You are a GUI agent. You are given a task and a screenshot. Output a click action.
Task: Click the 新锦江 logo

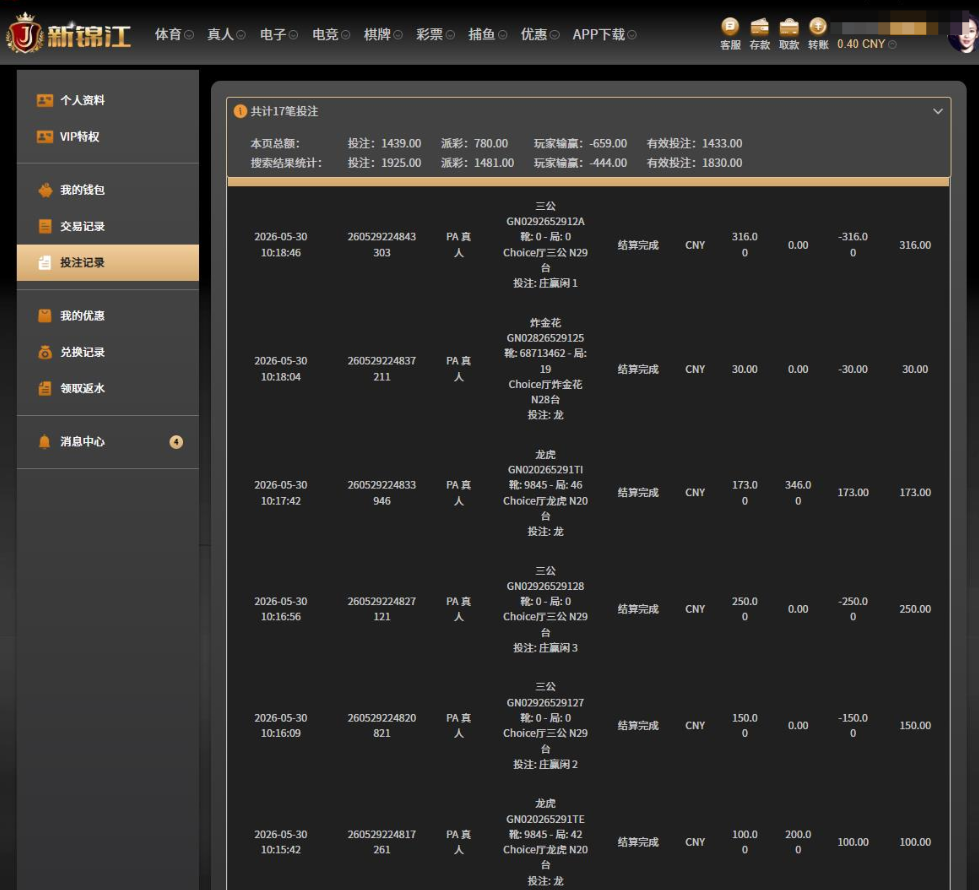tap(69, 34)
